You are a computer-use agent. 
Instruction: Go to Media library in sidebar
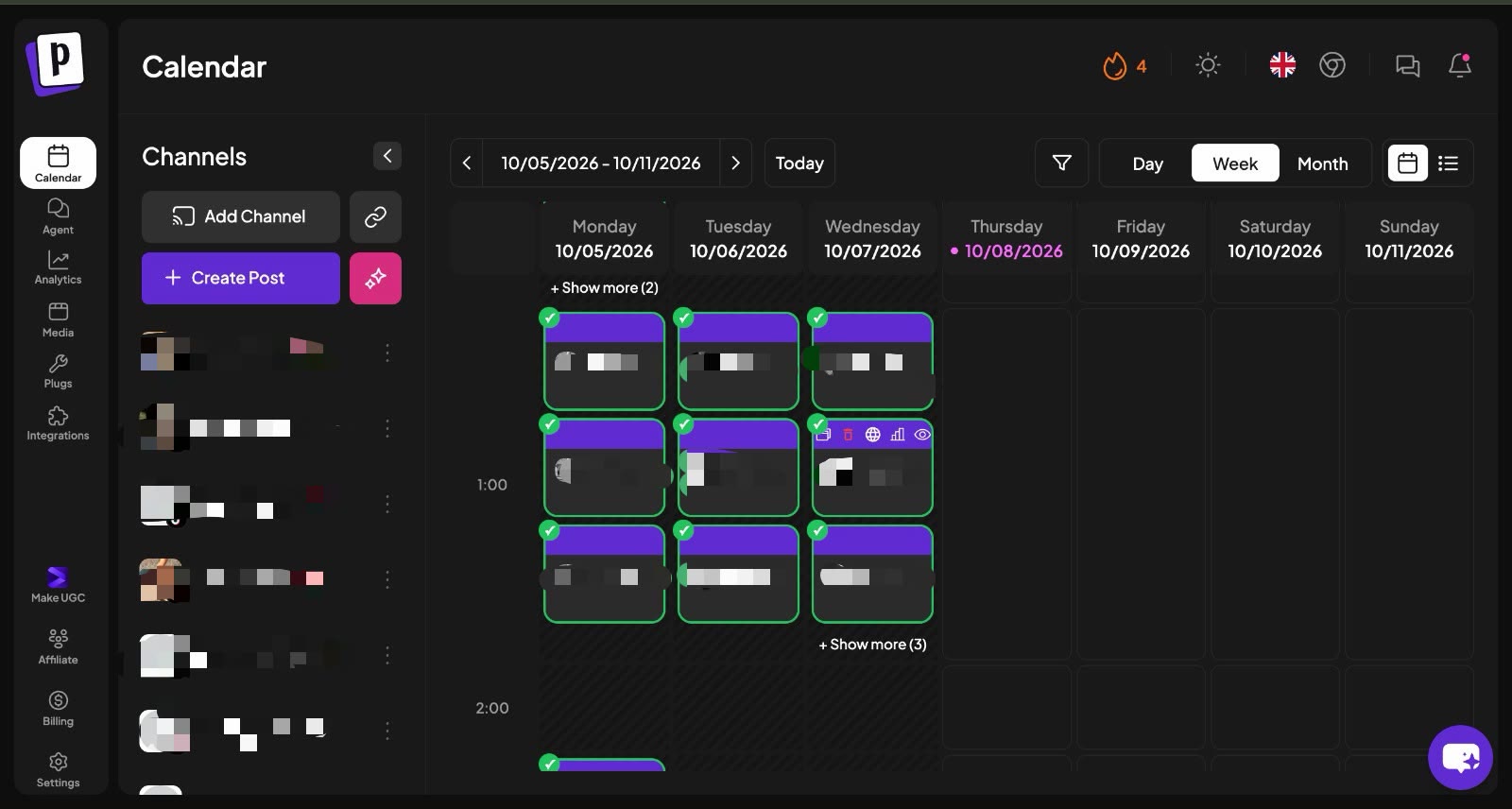click(58, 319)
